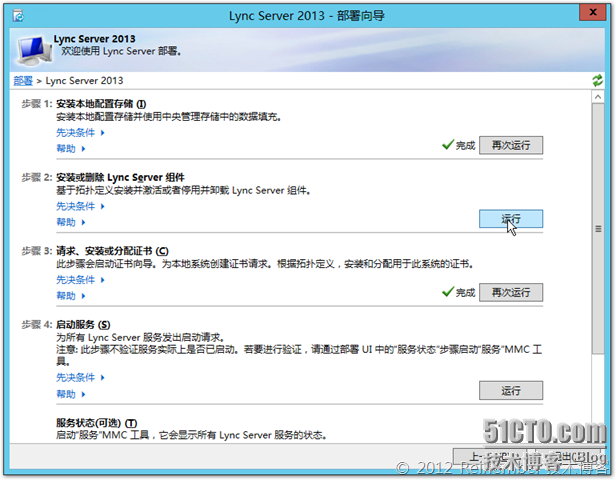Click step 2 title 安装或删除 Lync Server 组件

point(120,178)
